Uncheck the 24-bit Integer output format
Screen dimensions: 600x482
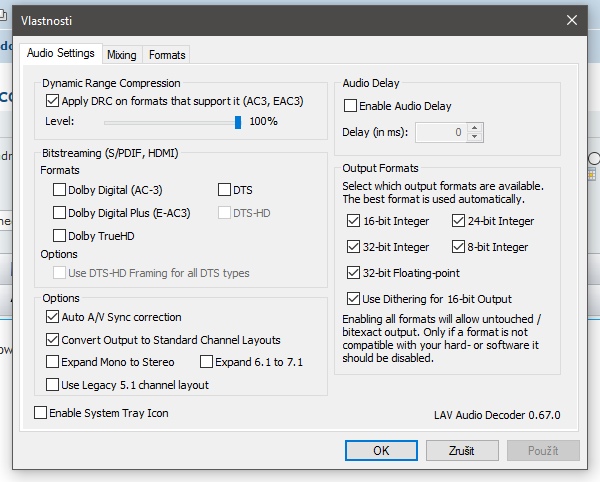(x=459, y=221)
